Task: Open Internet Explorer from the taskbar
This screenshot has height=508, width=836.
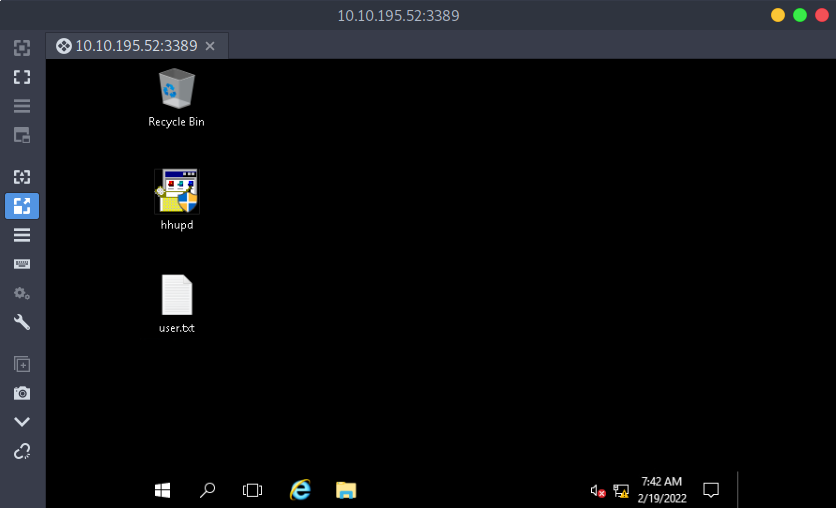Action: (x=299, y=490)
